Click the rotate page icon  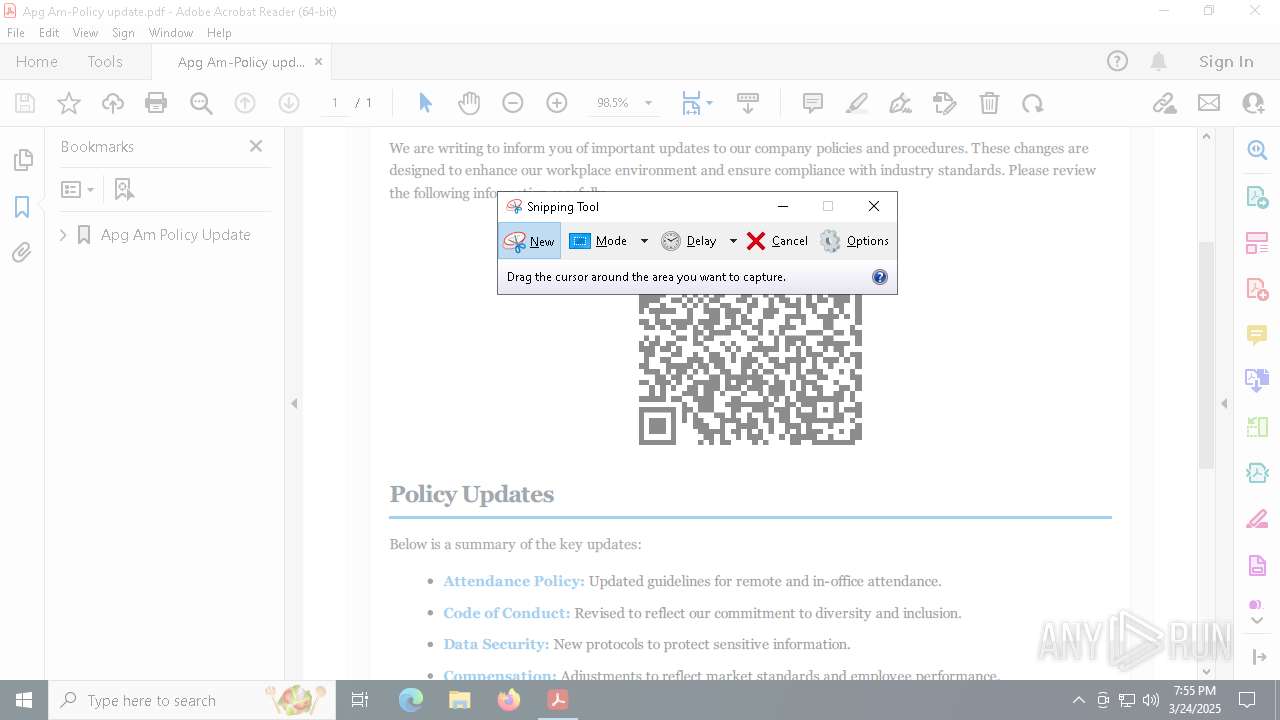click(1033, 103)
